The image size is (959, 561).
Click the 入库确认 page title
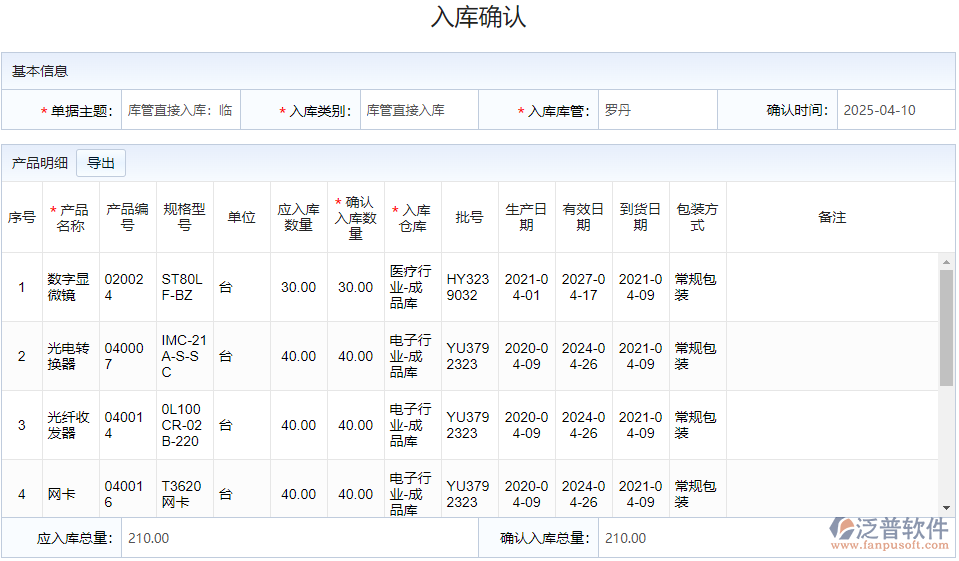coord(478,17)
